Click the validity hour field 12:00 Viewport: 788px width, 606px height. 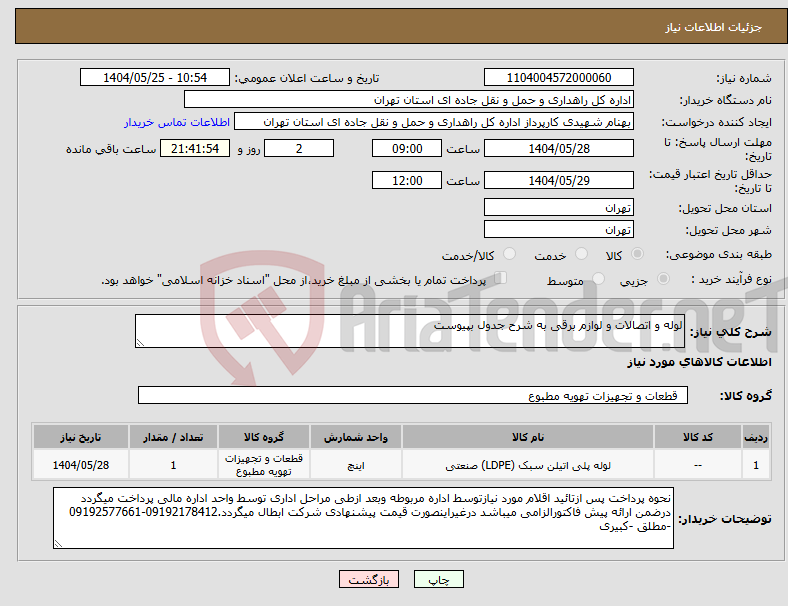point(407,180)
